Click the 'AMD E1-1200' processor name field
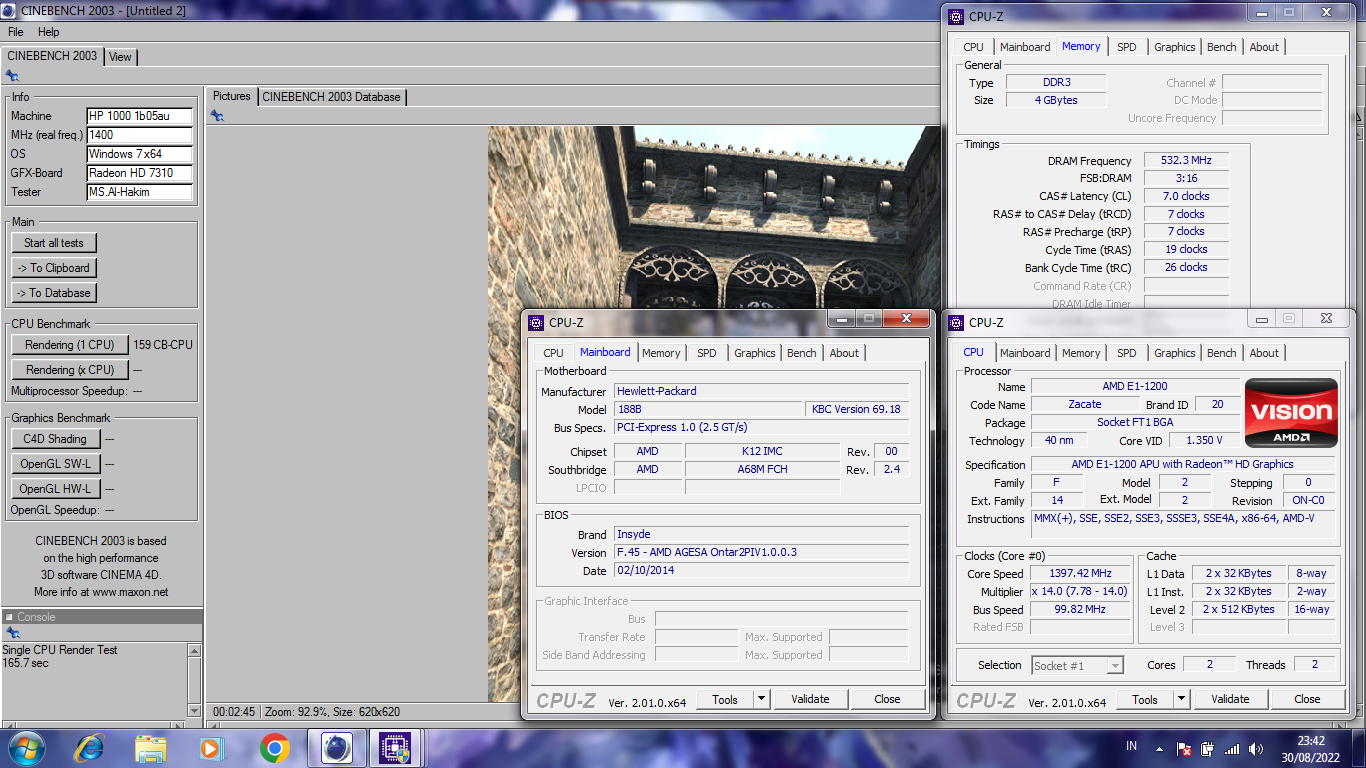 pos(1134,386)
